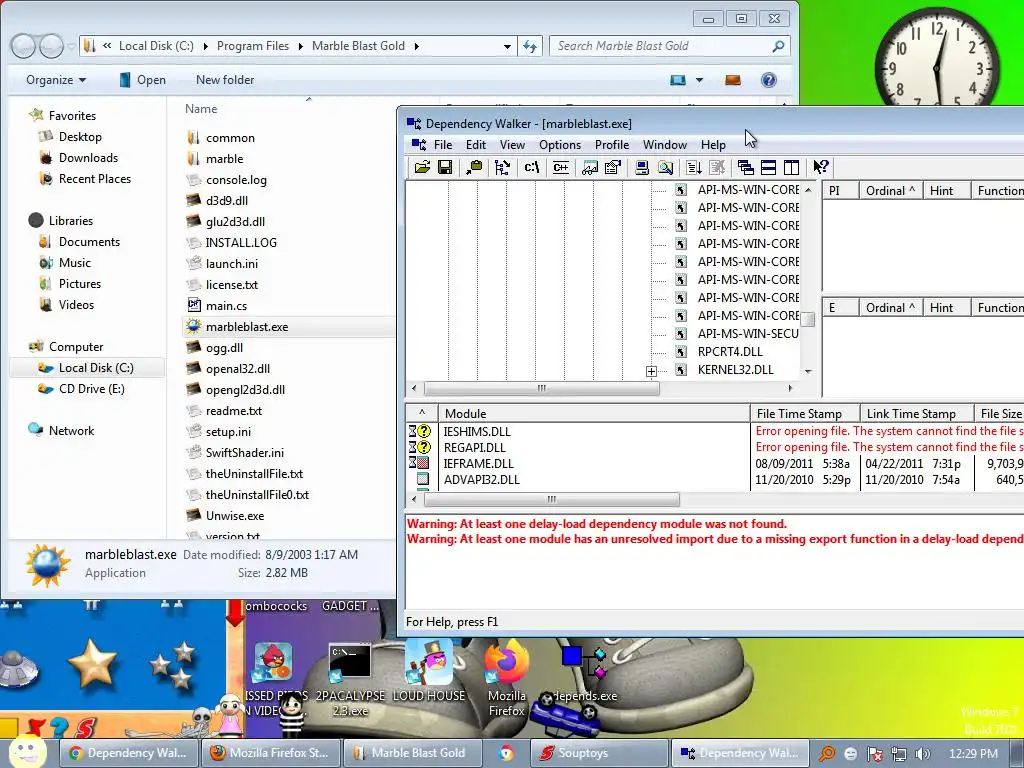Click the Tile Vertically toolbar icon
This screenshot has width=1024, height=768.
(792, 168)
